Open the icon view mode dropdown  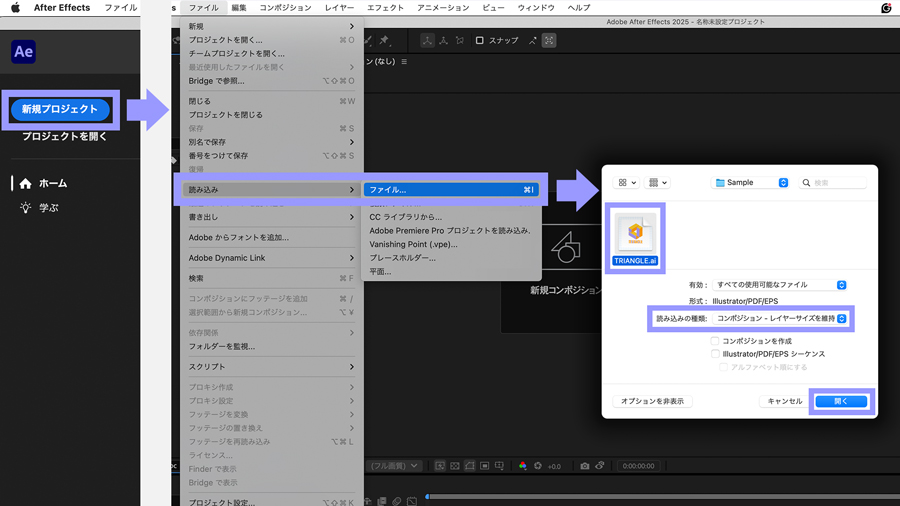(x=626, y=182)
